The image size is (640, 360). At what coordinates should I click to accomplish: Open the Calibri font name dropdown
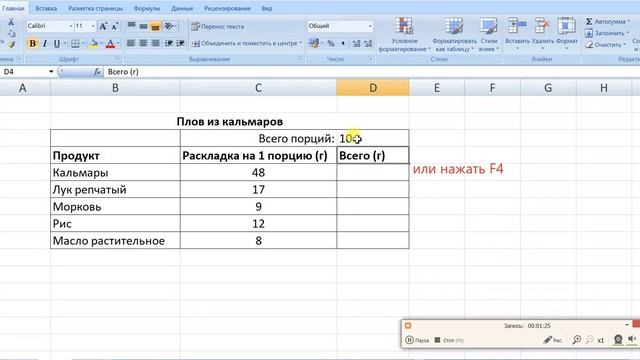pos(71,26)
